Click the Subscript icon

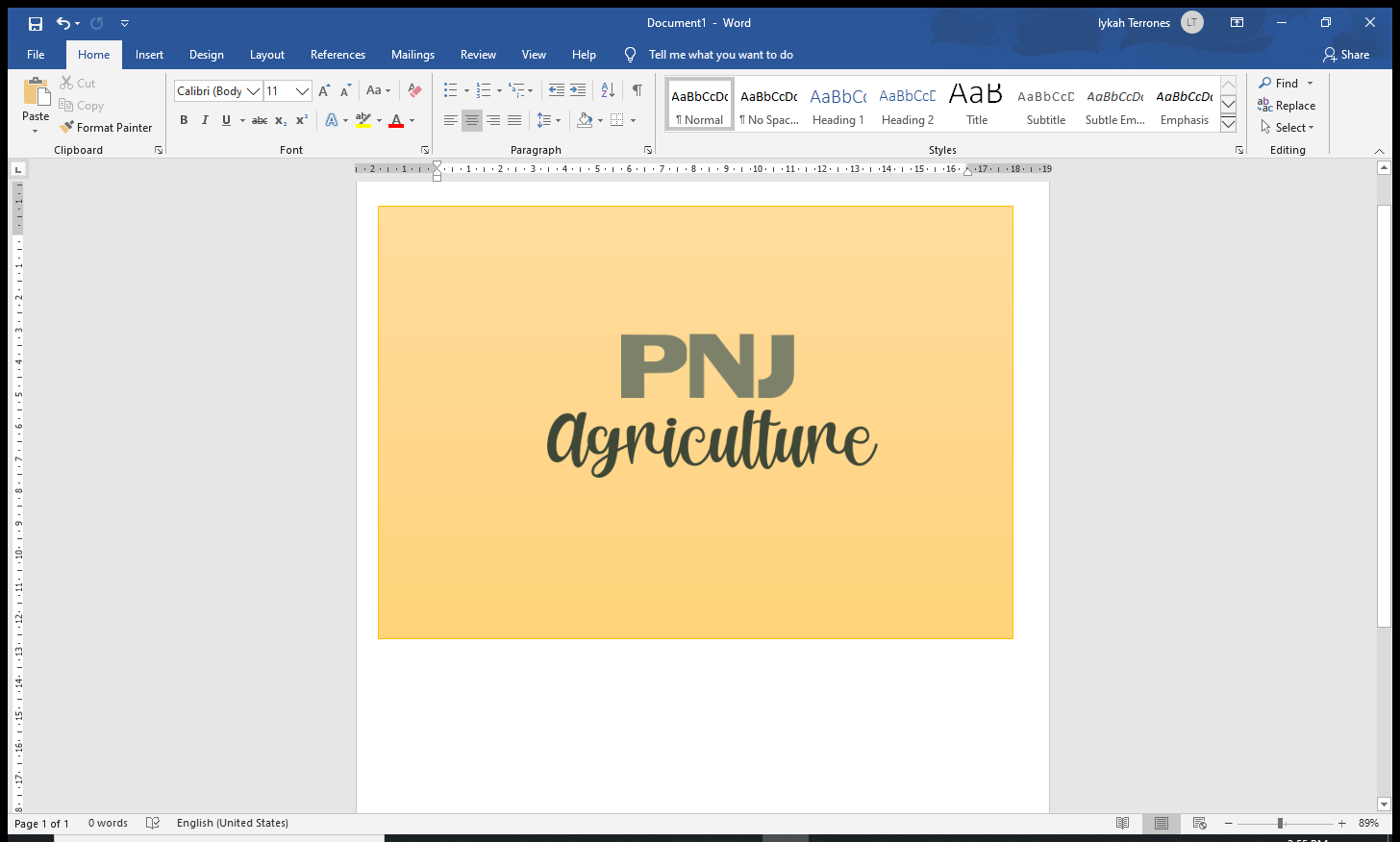click(280, 120)
